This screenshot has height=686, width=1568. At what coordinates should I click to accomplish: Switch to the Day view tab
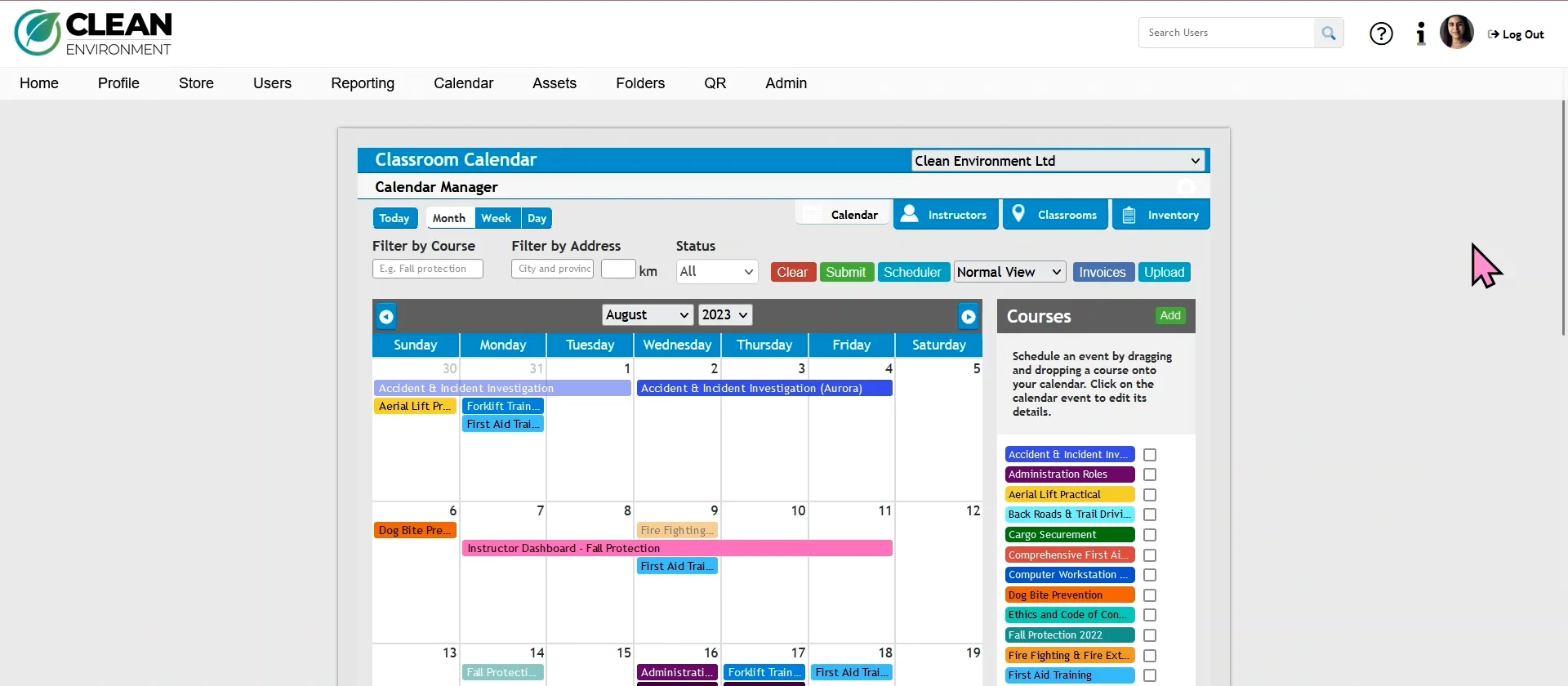537,218
